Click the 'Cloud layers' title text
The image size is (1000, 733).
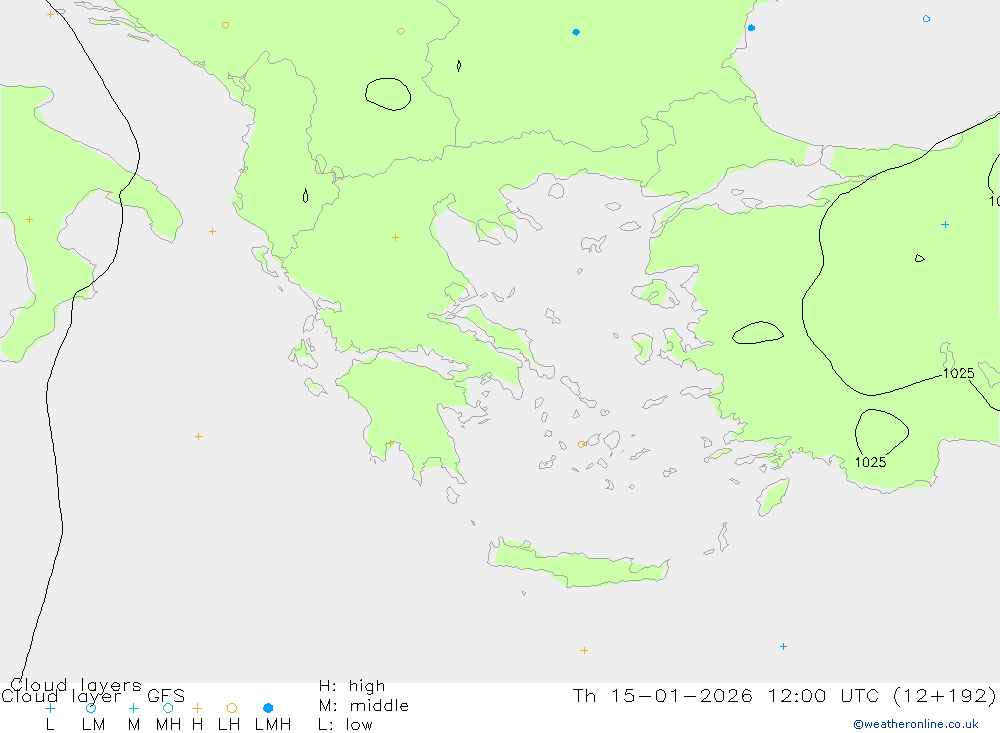(76, 685)
